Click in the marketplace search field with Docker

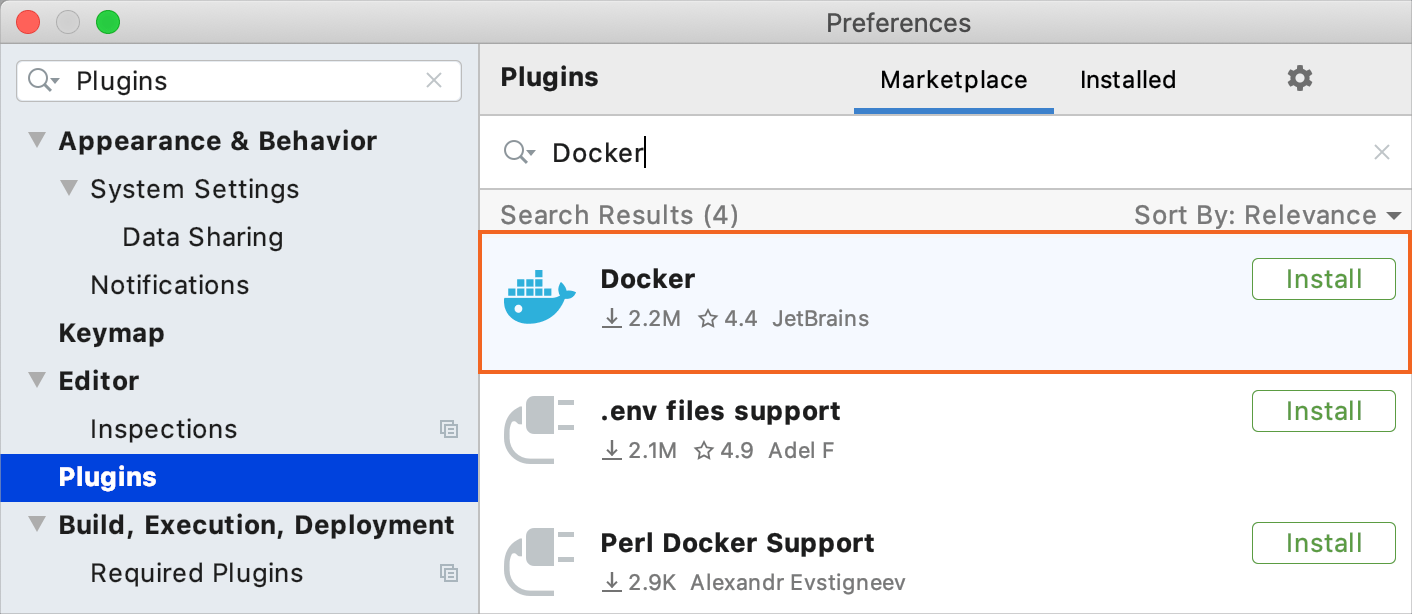pyautogui.click(x=945, y=152)
